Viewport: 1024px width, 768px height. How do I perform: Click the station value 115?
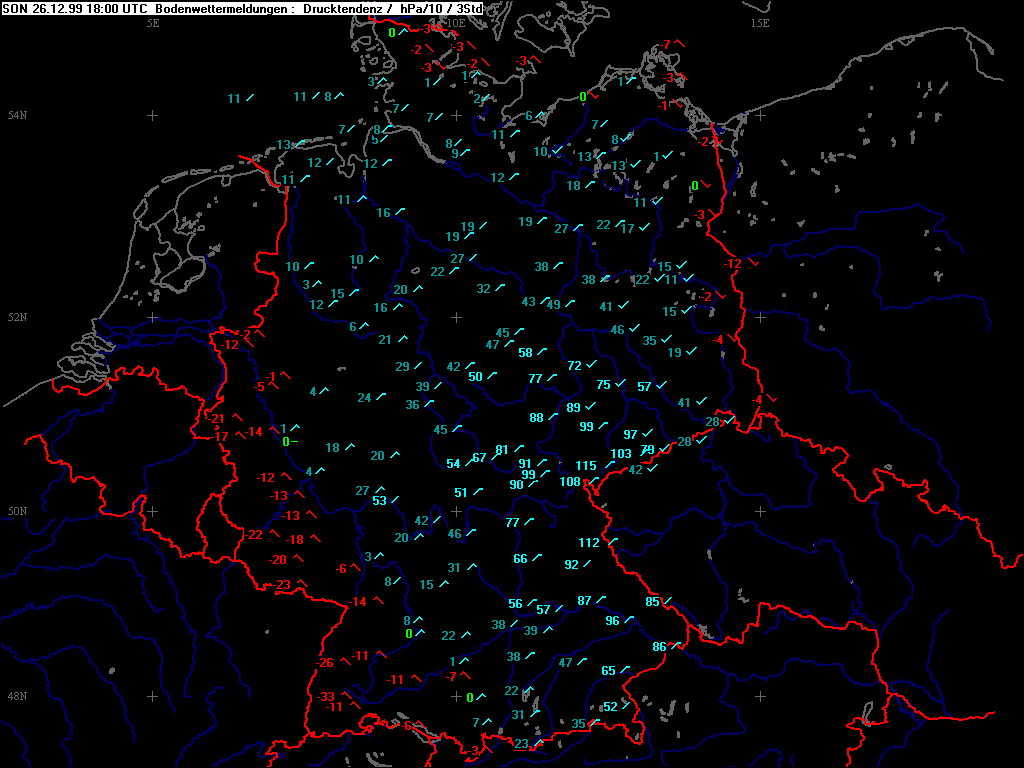click(586, 466)
